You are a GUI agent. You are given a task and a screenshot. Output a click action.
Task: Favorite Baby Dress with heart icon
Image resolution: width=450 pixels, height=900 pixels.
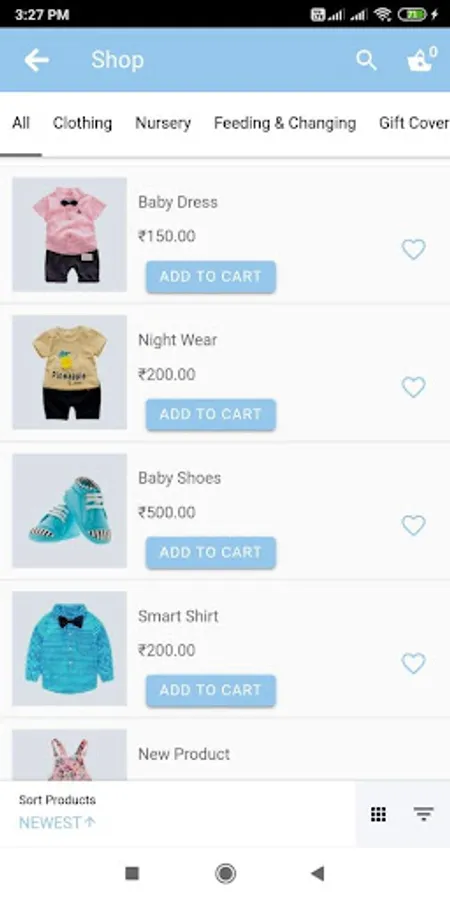(413, 249)
